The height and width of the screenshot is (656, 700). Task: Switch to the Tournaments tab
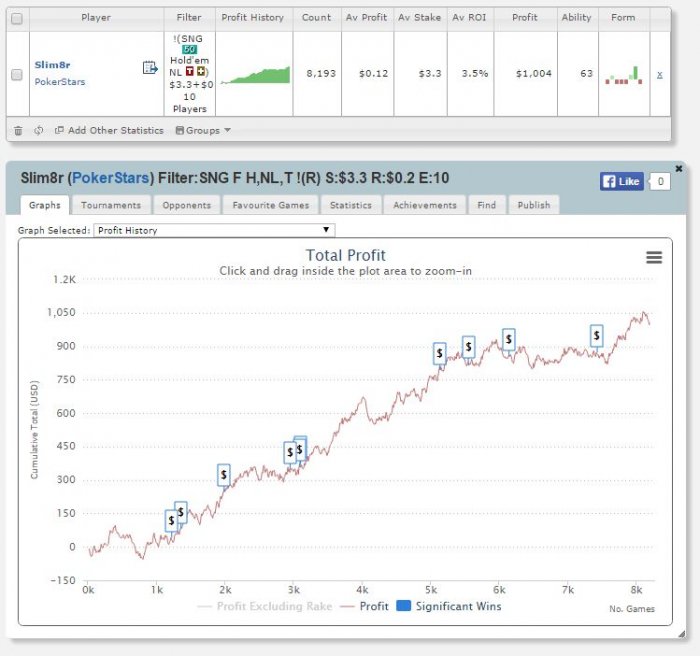(111, 205)
